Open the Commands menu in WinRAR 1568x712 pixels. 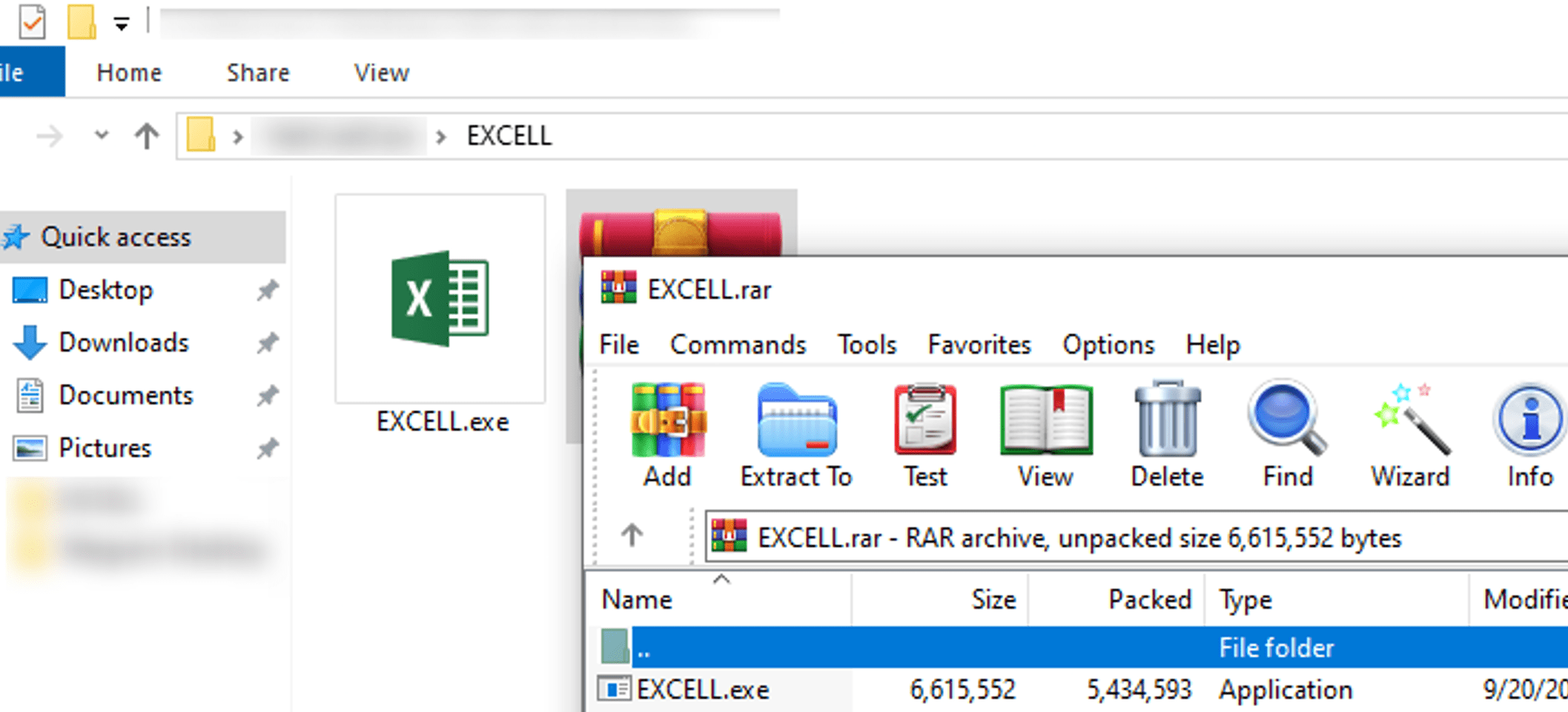tap(738, 345)
